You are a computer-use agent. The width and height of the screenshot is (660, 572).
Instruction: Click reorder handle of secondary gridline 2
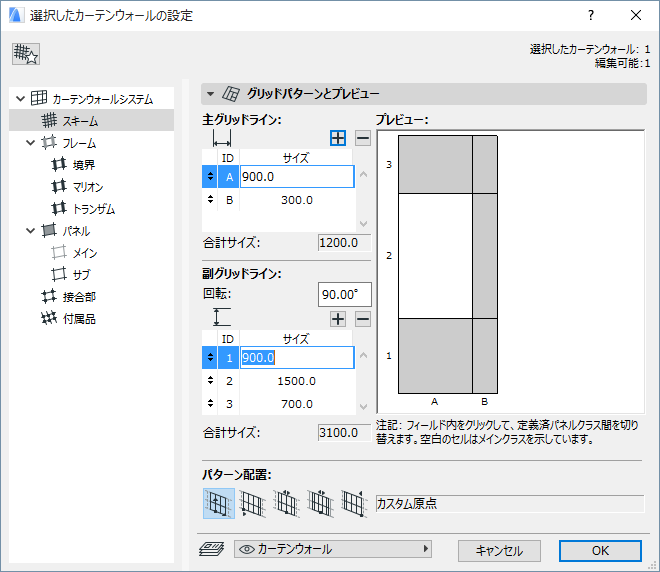coord(210,380)
